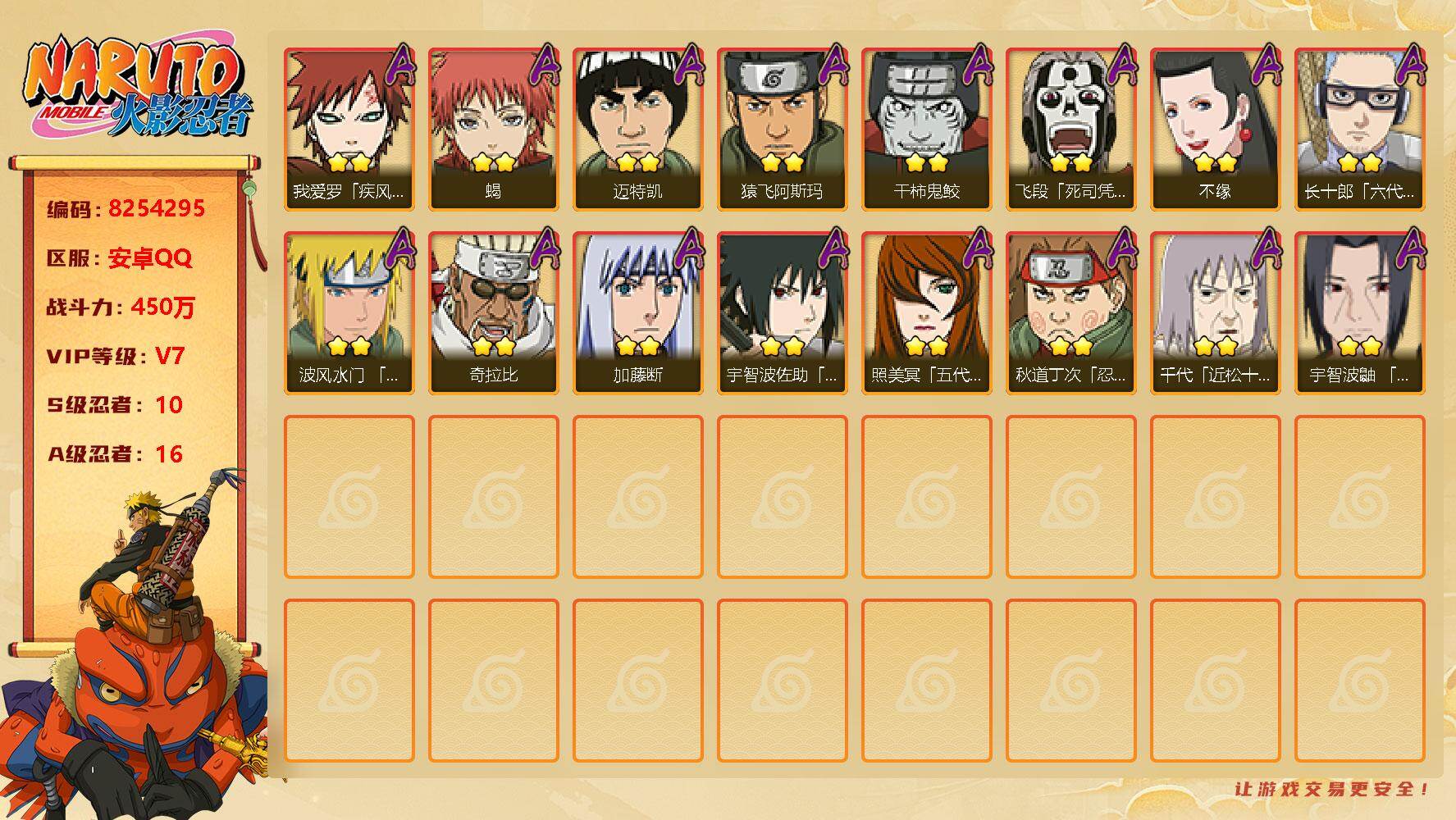Select the 我爱罗 ninja card
The image size is (1456, 820).
click(349, 129)
